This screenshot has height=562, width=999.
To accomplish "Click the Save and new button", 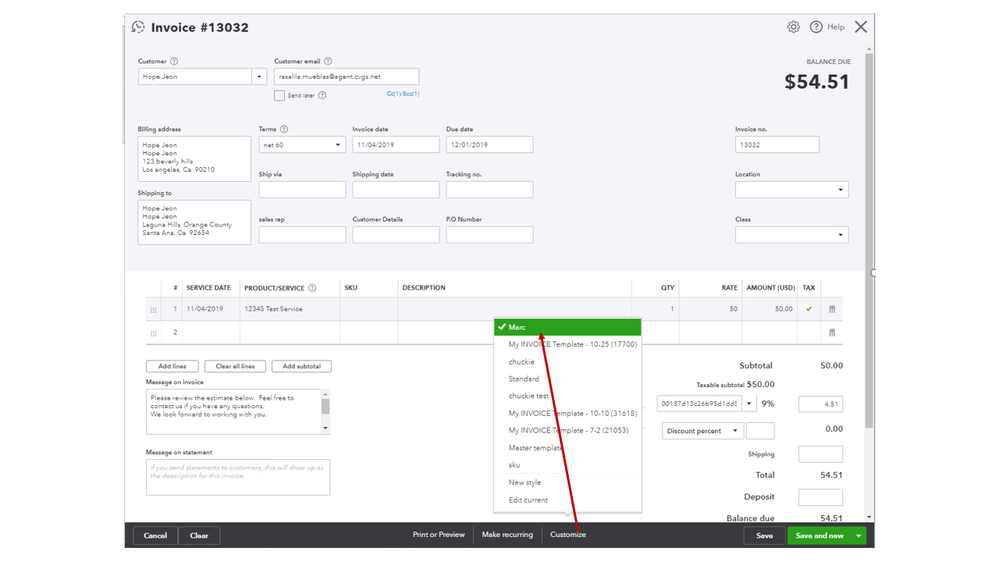I will point(819,536).
